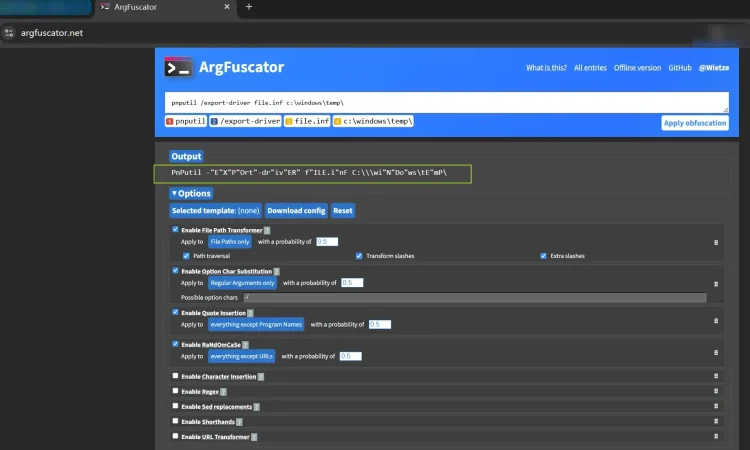Image resolution: width=750 pixels, height=450 pixels.
Task: Enable the Character Insertion checkbox
Action: (175, 375)
